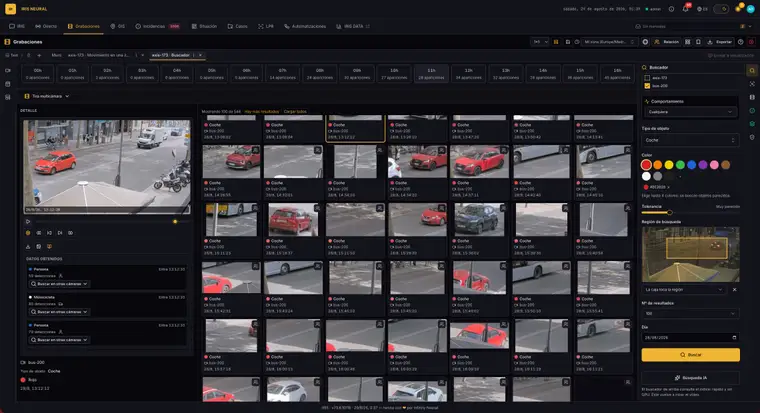The width and height of the screenshot is (760, 413).
Task: Select the pink color swatch
Action: (714, 165)
